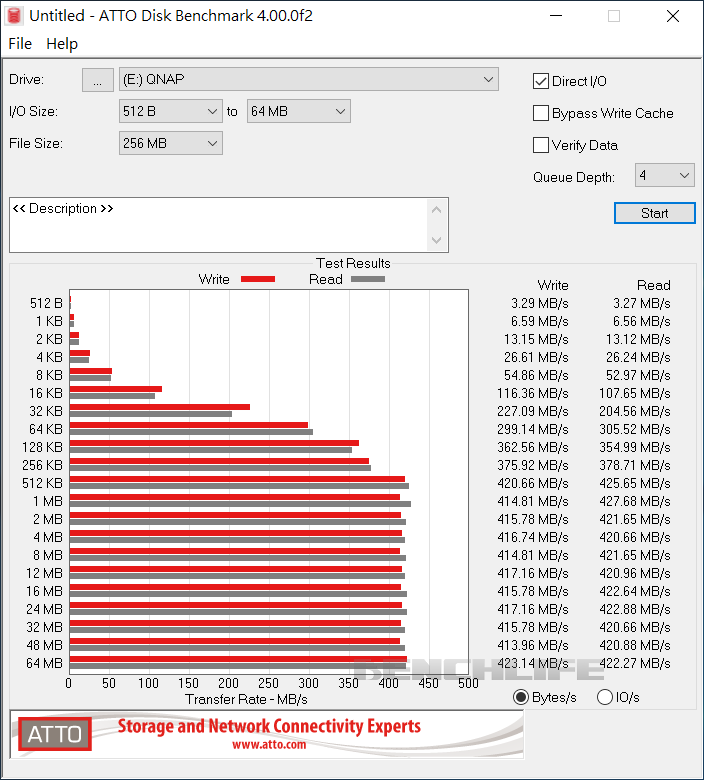Click the ATTO app icon in title bar
704x780 pixels.
point(14,15)
